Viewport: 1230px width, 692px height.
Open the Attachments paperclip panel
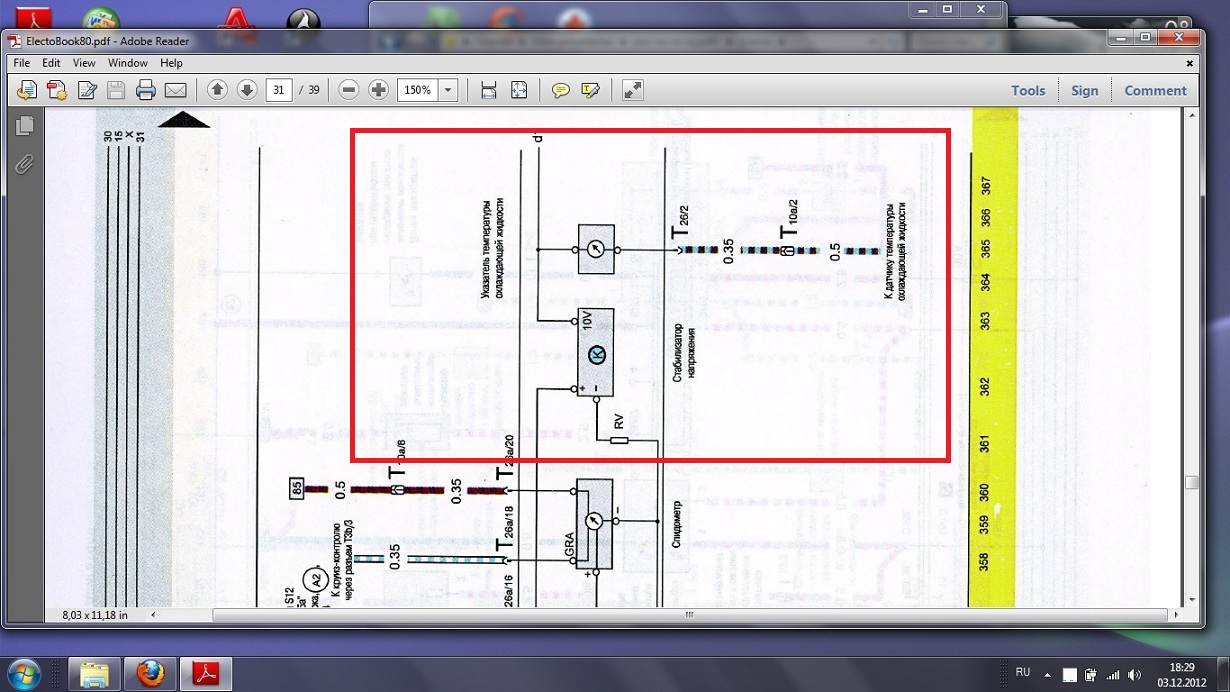[25, 163]
